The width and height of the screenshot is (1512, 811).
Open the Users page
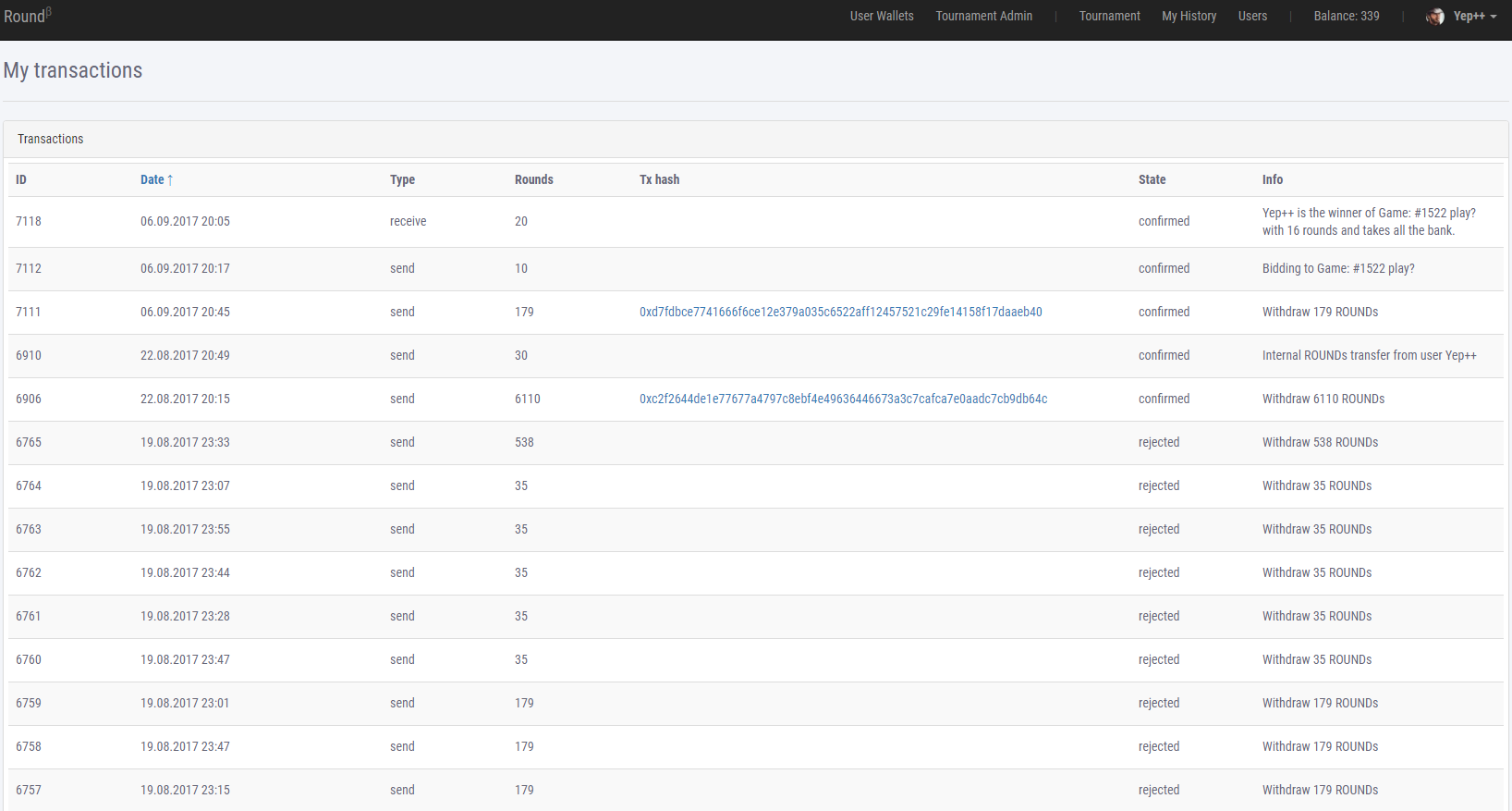[1252, 17]
